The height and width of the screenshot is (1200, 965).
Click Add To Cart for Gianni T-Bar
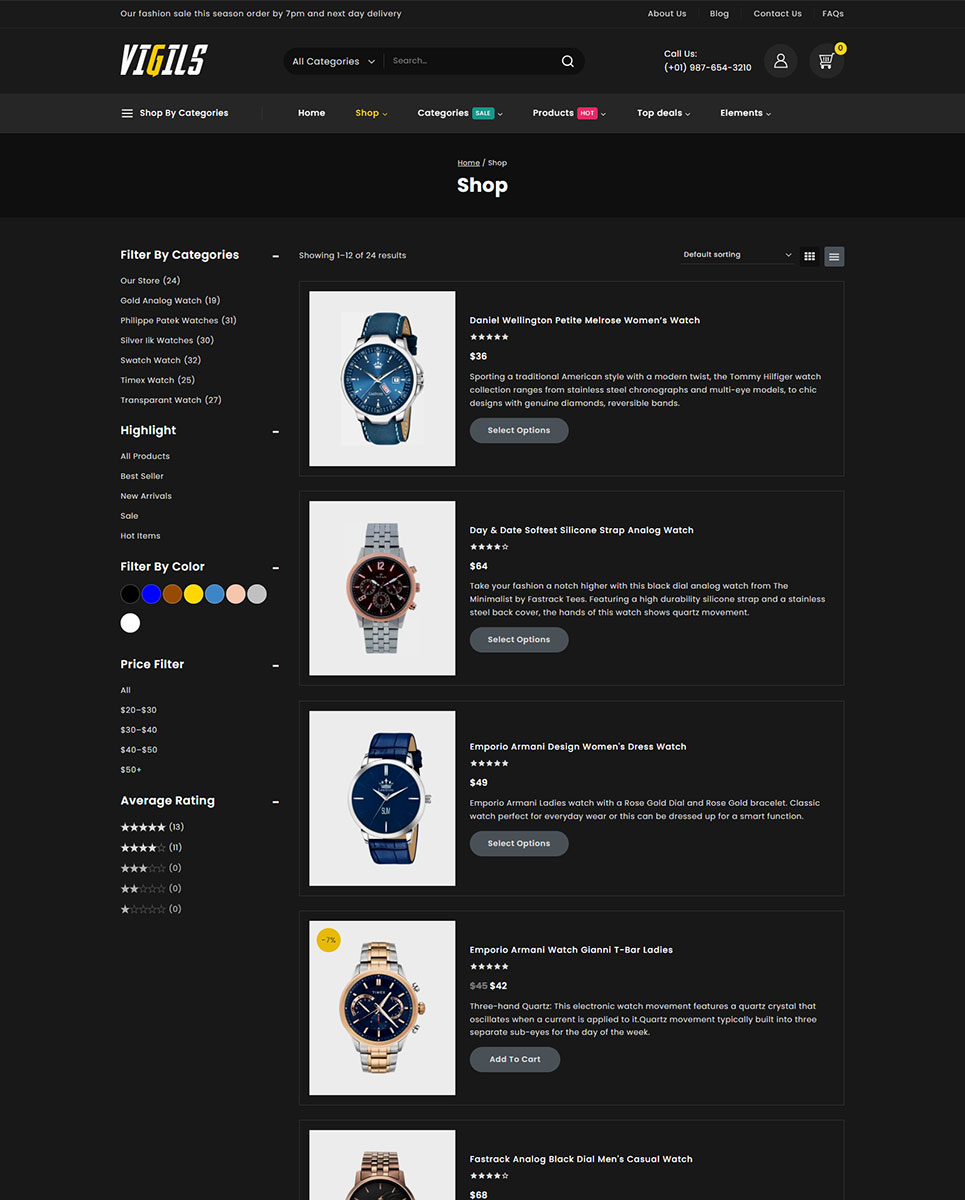[x=515, y=1059]
